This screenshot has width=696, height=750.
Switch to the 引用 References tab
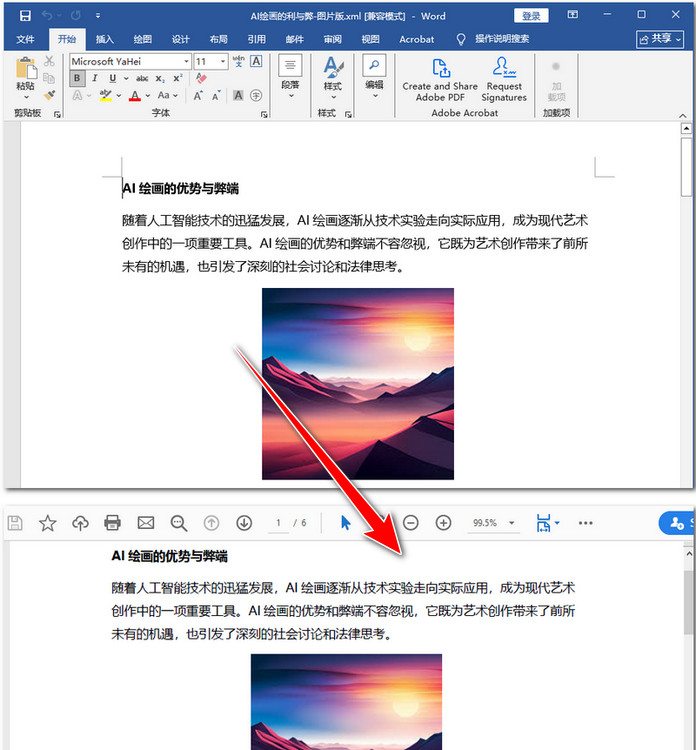pyautogui.click(x=256, y=39)
